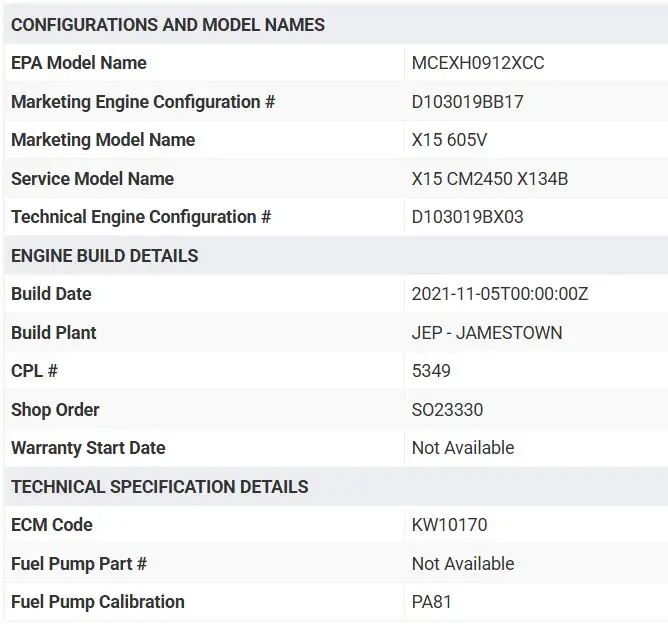Click the Engine Build Details section header
Viewport: 668px width, 628px height.
point(104,256)
